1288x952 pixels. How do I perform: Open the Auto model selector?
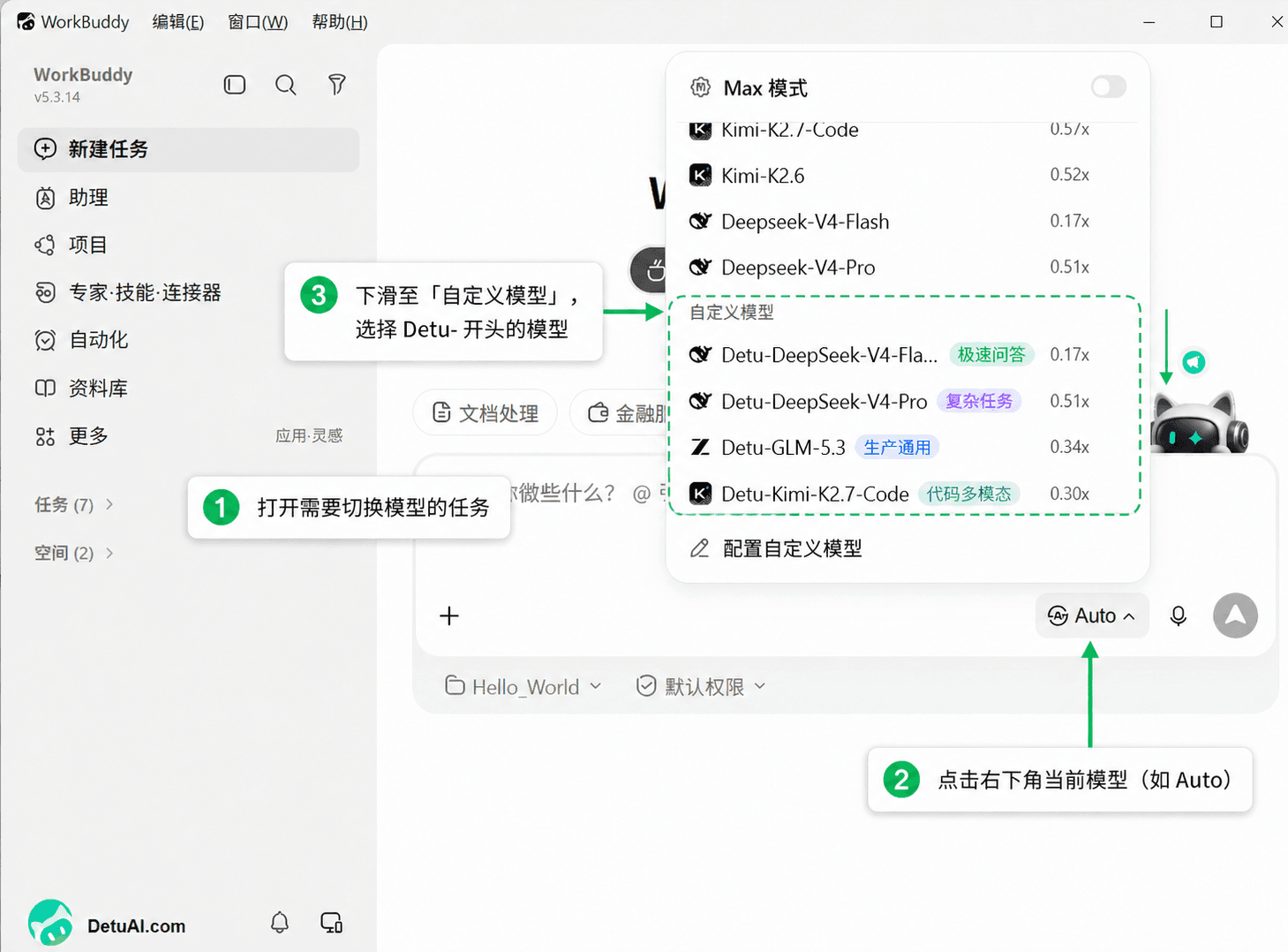tap(1092, 616)
